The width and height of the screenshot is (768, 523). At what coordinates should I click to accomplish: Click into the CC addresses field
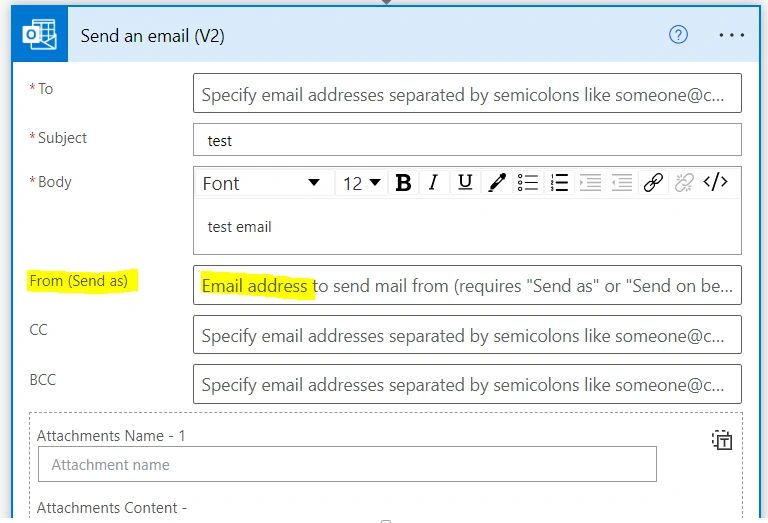tap(467, 334)
